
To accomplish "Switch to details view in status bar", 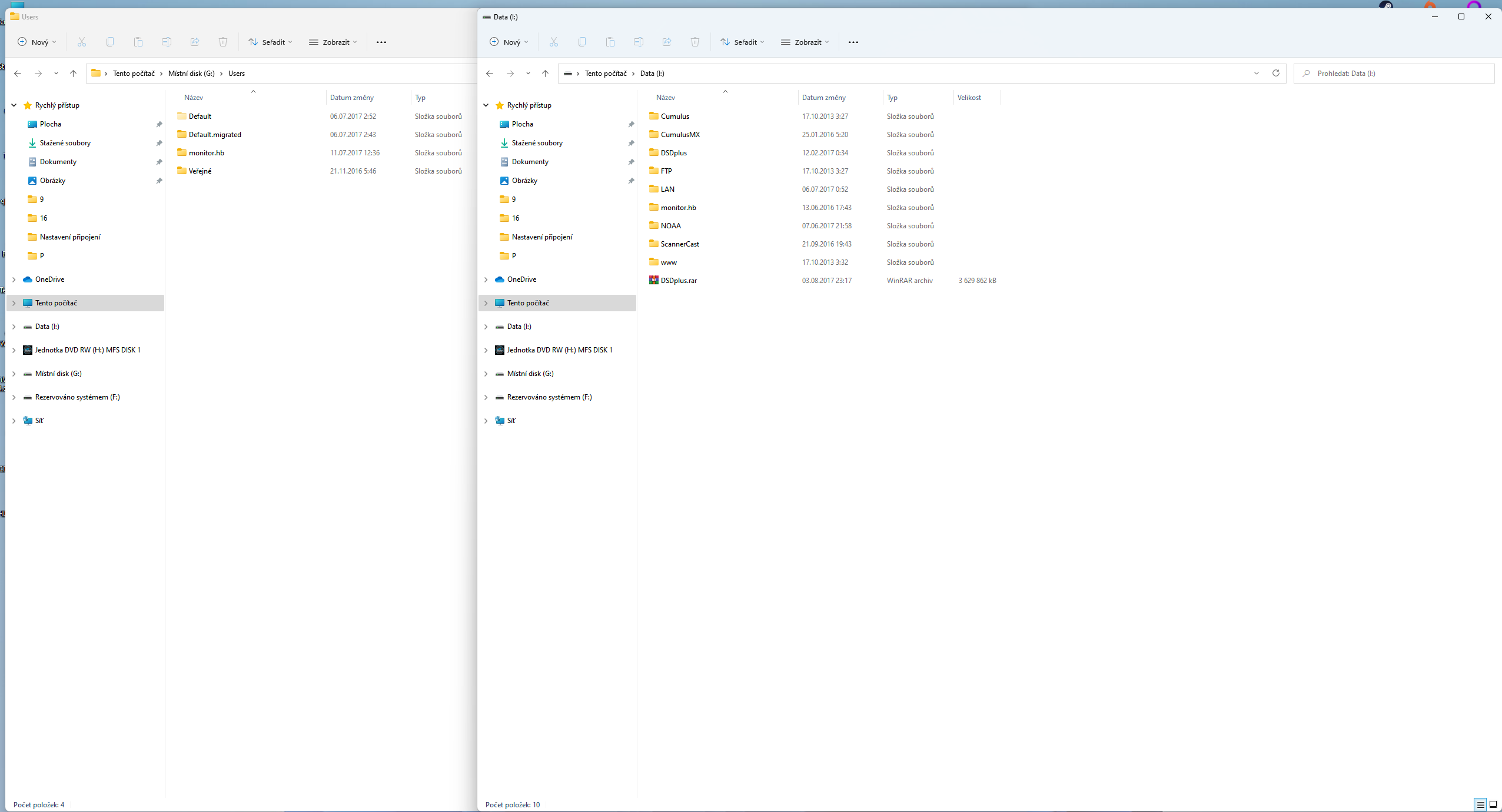I will [1480, 804].
